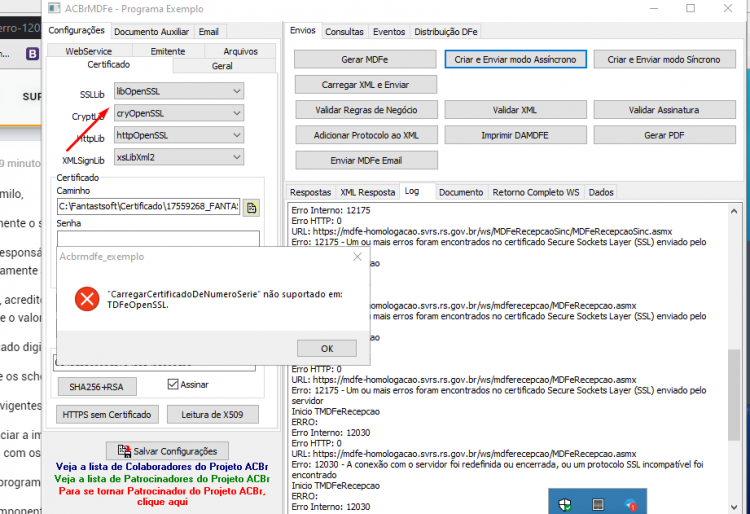Click the Imprimir DAMDFE button
The height and width of the screenshot is (514, 750).
point(515,135)
